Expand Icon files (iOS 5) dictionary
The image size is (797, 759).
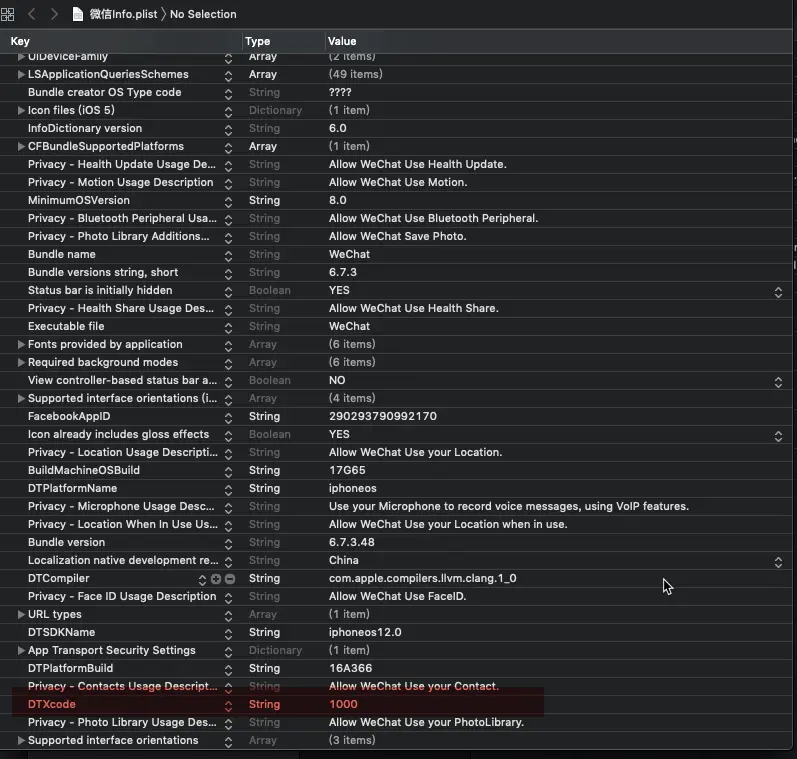(21, 110)
